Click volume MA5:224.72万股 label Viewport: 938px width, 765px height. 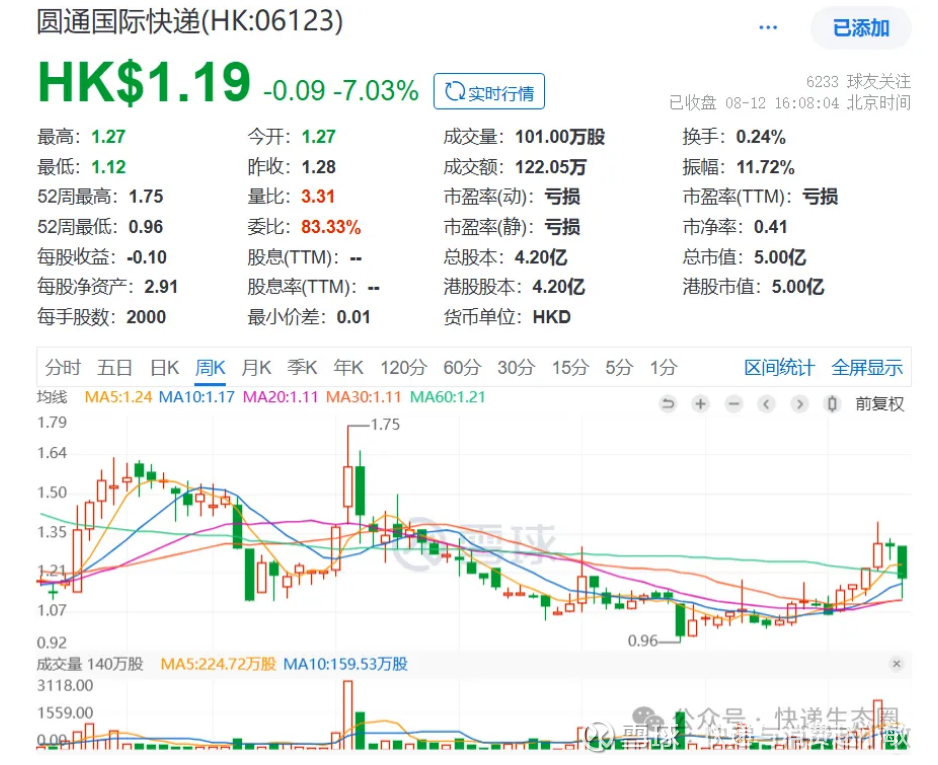(x=218, y=664)
